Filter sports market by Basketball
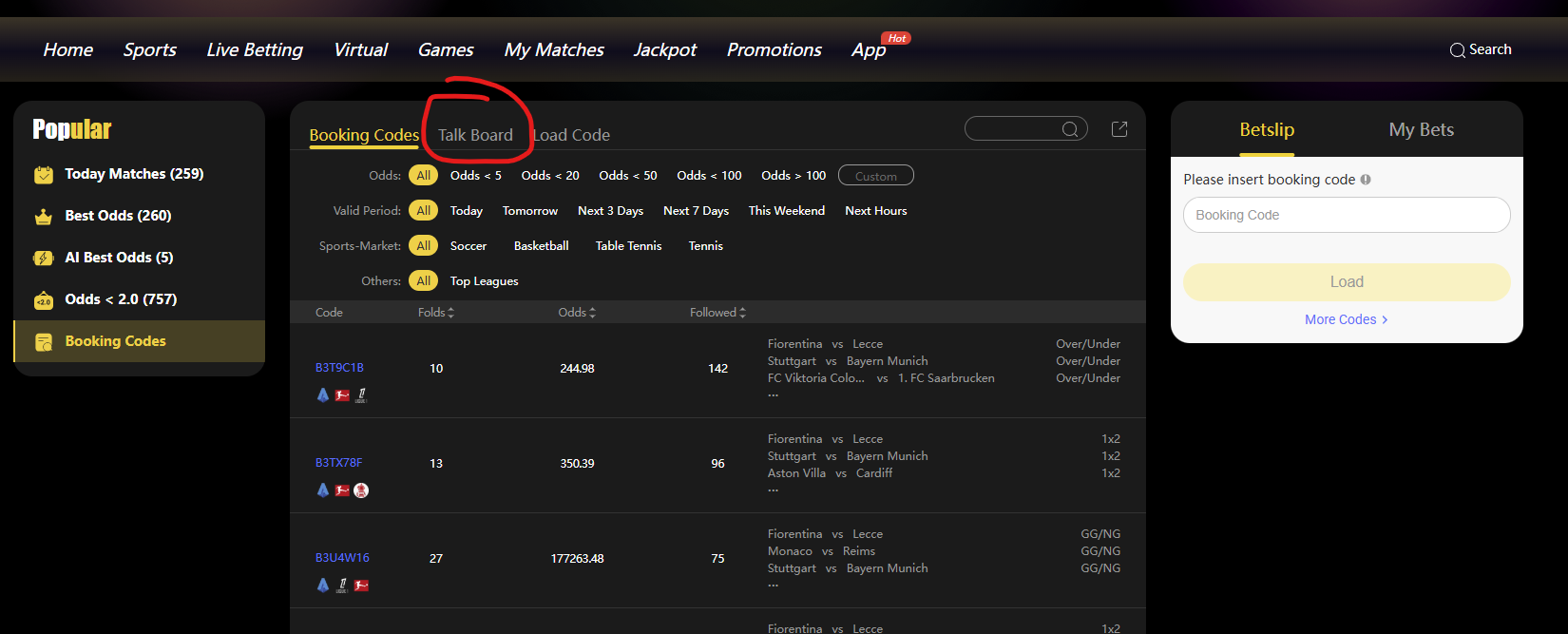This screenshot has width=1568, height=634. coord(541,246)
